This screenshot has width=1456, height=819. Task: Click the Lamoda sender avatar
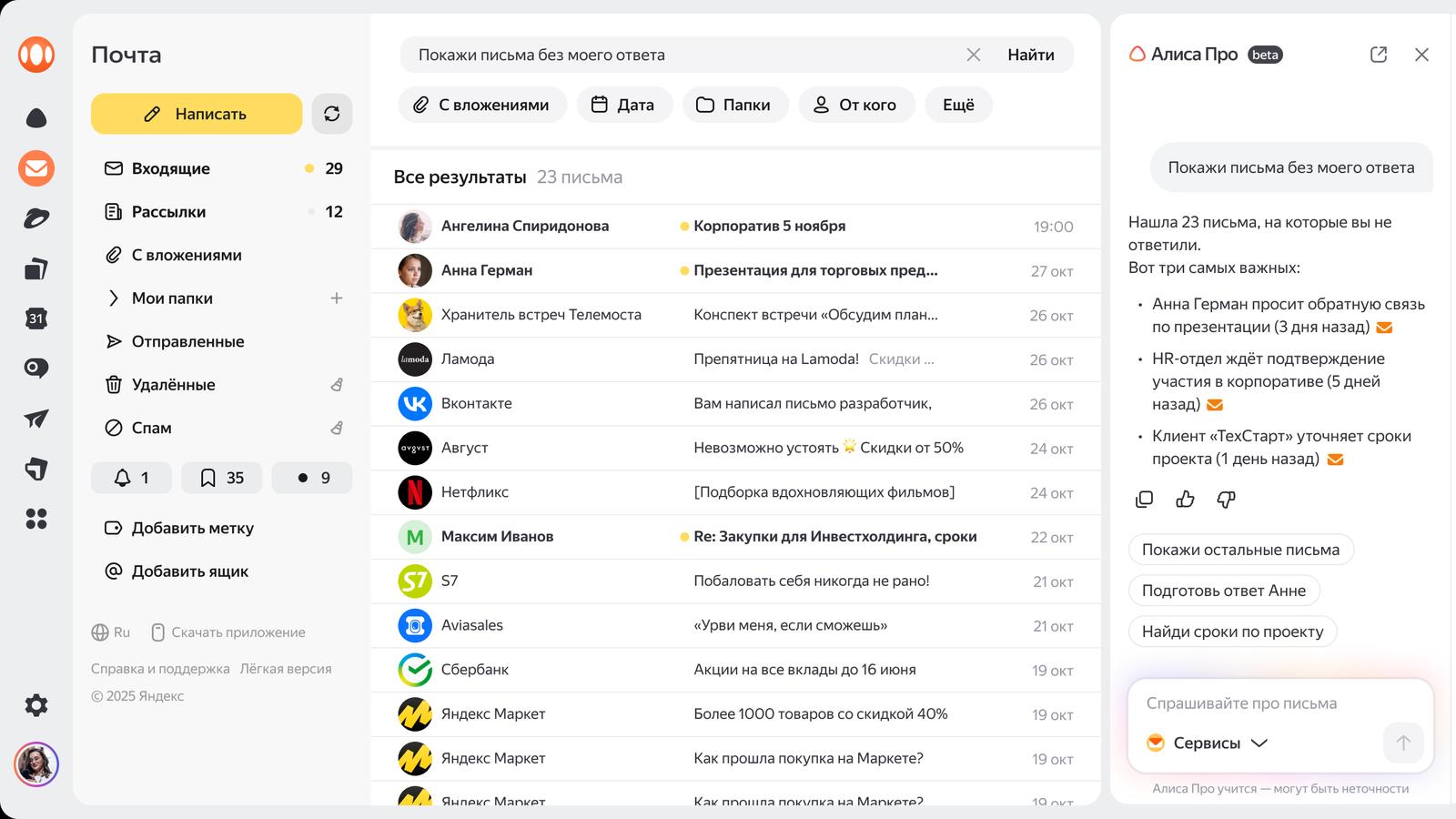click(415, 359)
